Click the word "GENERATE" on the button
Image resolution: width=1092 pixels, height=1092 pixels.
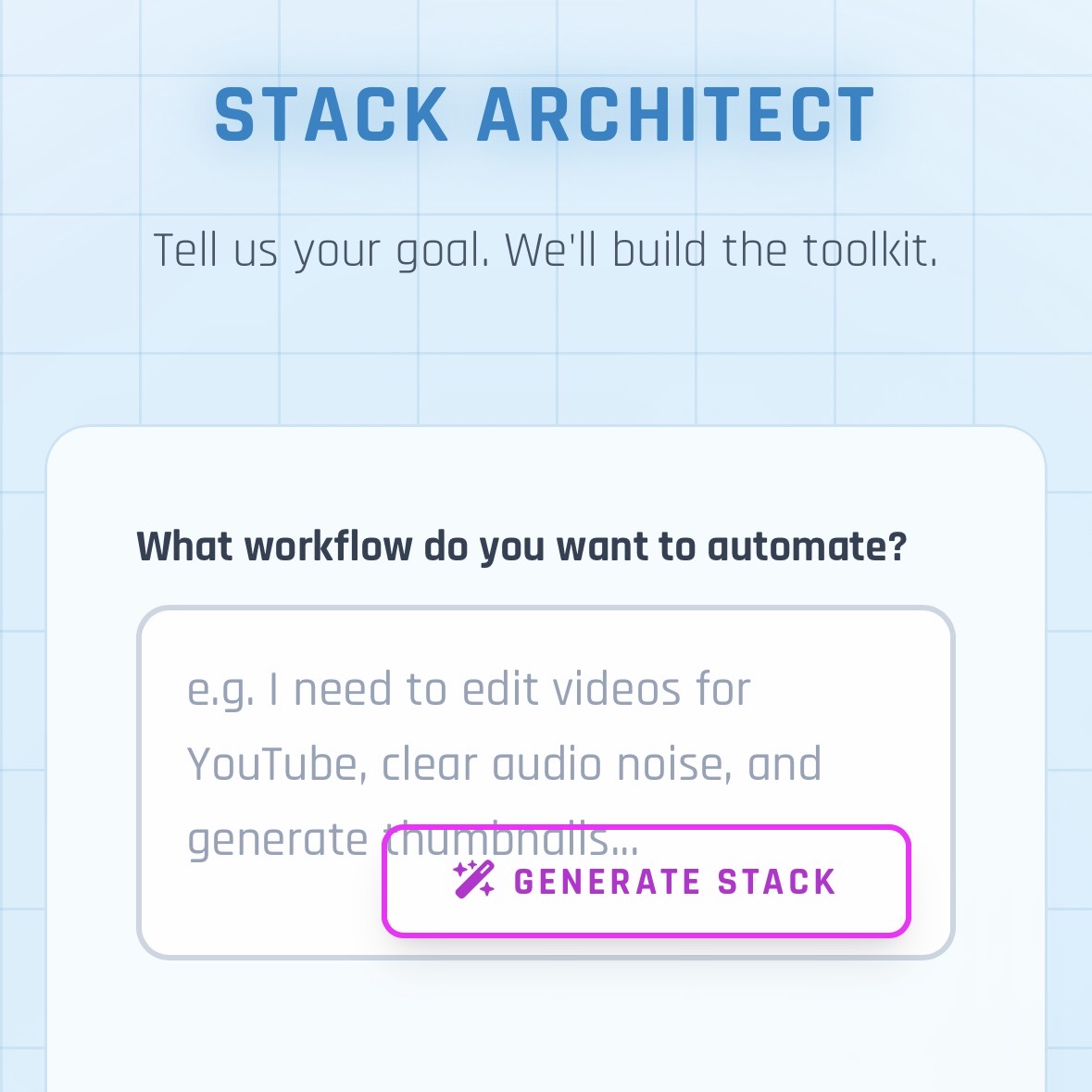(608, 882)
